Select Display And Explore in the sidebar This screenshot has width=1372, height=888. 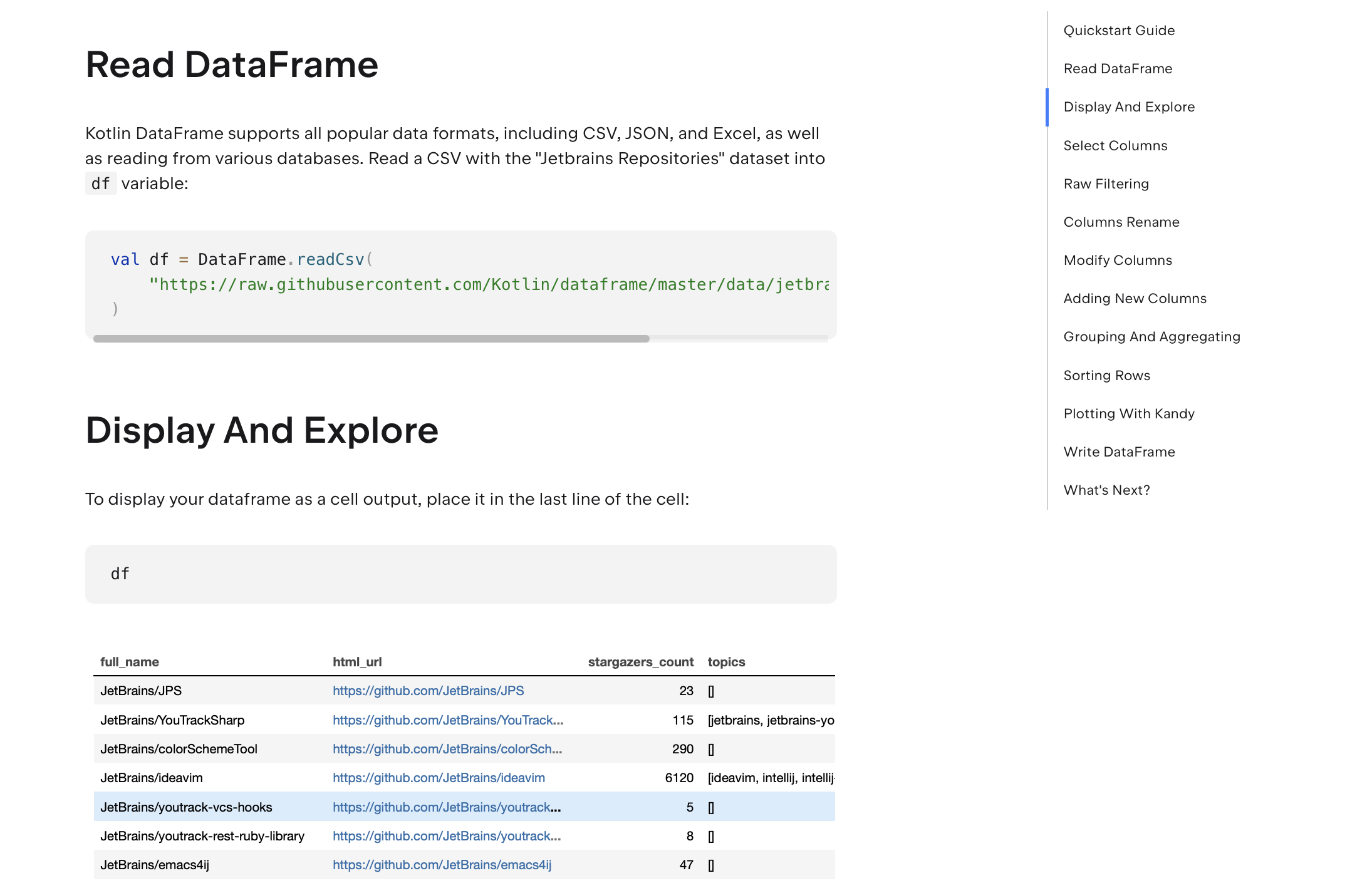click(1128, 106)
